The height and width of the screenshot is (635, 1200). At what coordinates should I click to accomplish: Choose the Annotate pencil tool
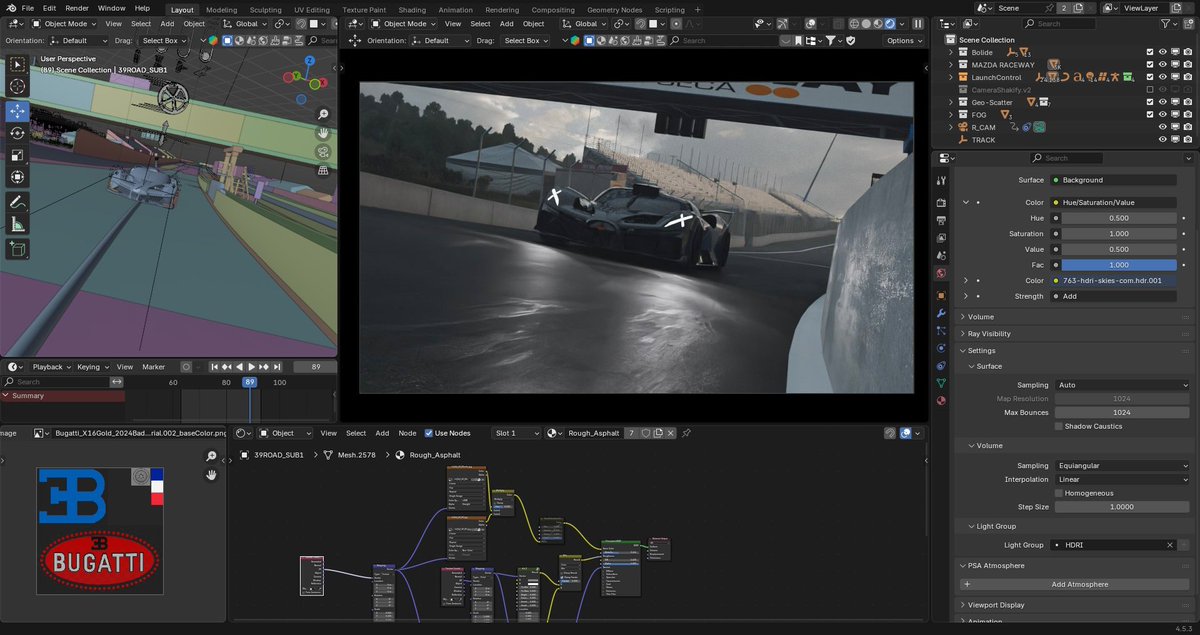(x=18, y=202)
